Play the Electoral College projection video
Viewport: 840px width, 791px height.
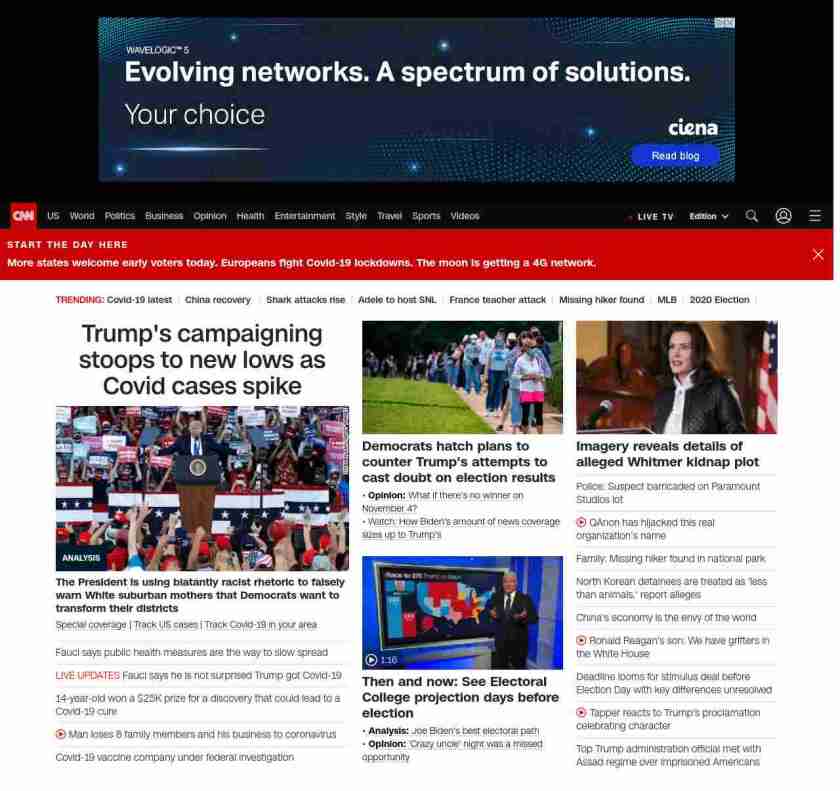point(371,660)
